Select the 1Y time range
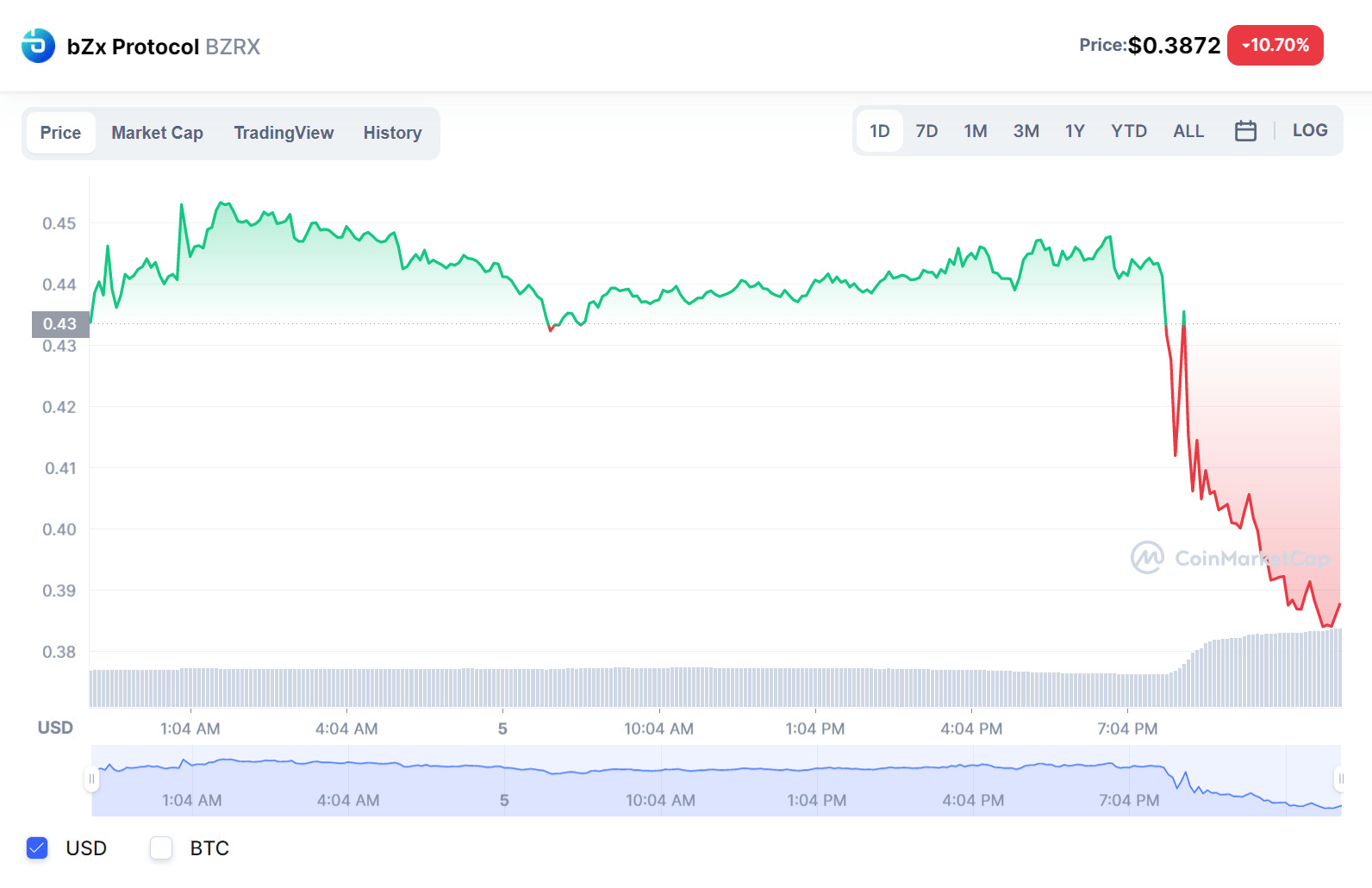This screenshot has height=888, width=1372. coord(1075,131)
